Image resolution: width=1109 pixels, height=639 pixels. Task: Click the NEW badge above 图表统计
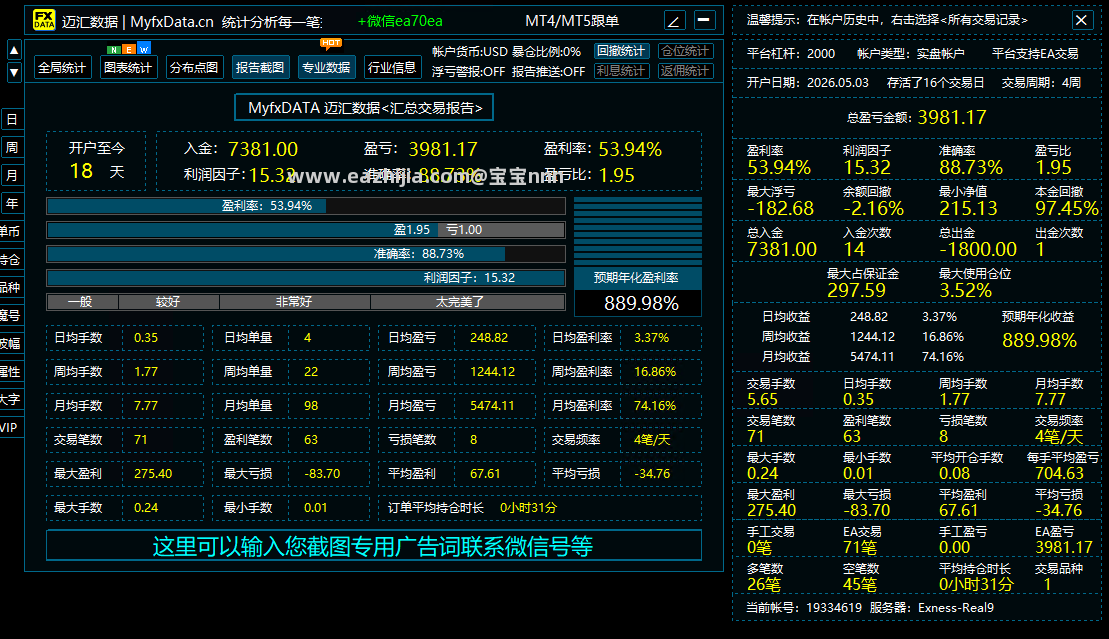coord(129,50)
